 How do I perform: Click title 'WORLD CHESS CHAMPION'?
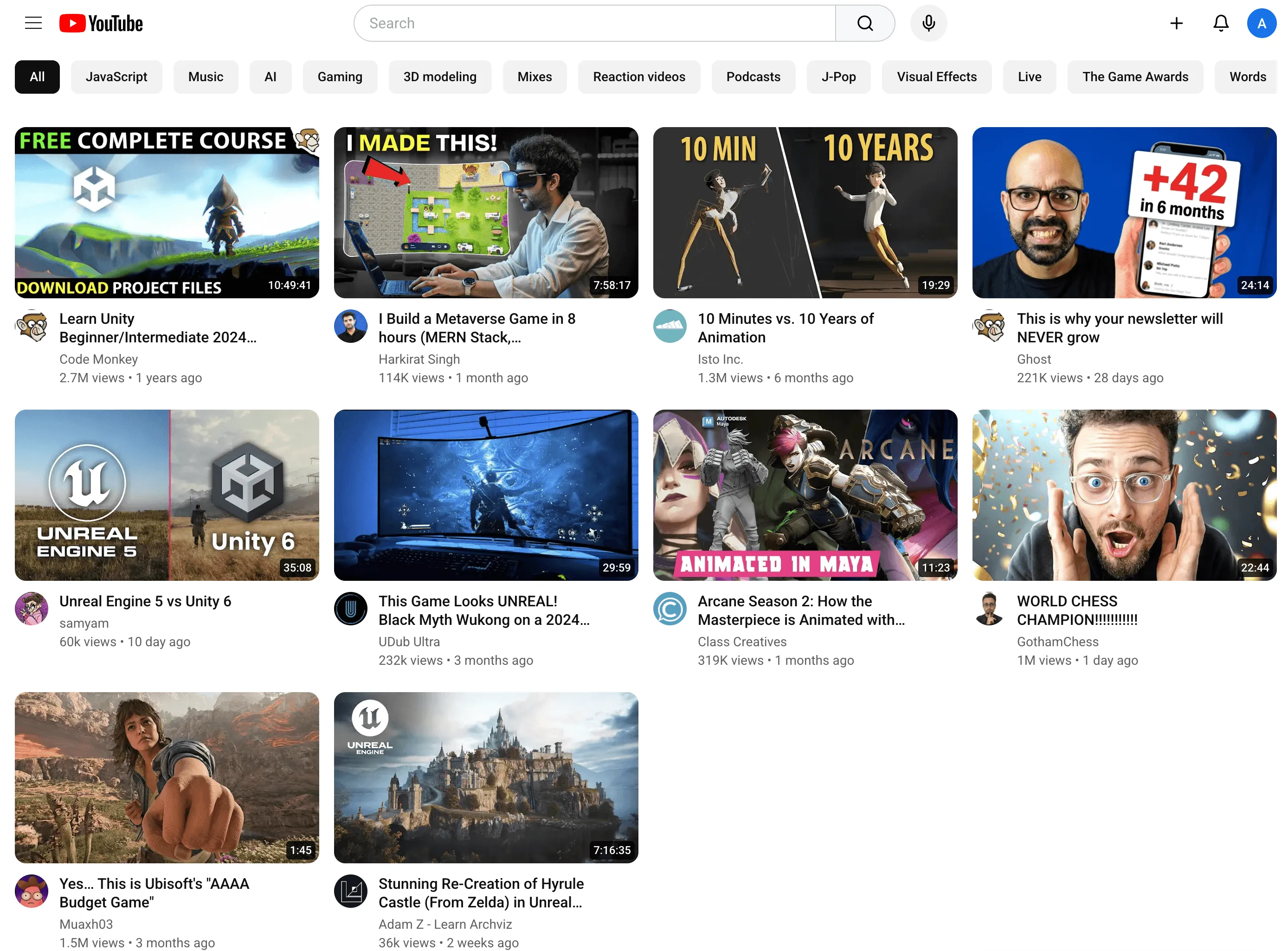coord(1077,610)
